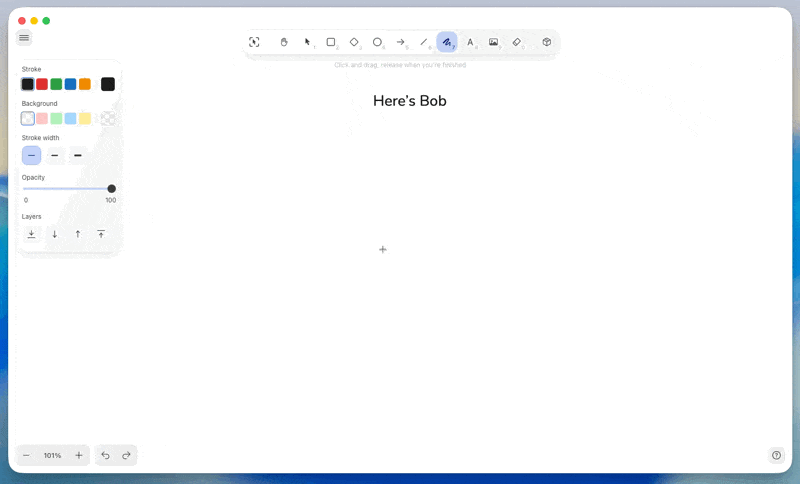Select the Hand pan tool
The width and height of the screenshot is (800, 484).
click(284, 42)
